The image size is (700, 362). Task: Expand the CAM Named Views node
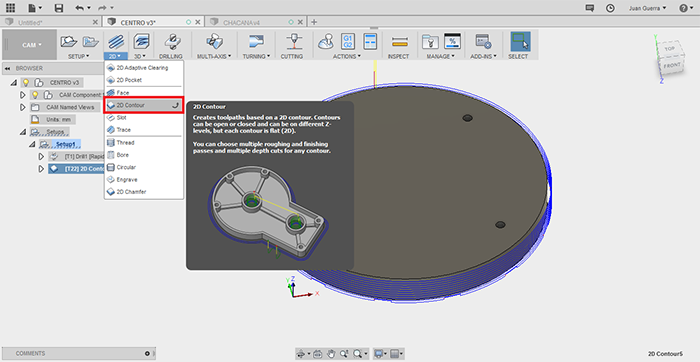(22, 107)
